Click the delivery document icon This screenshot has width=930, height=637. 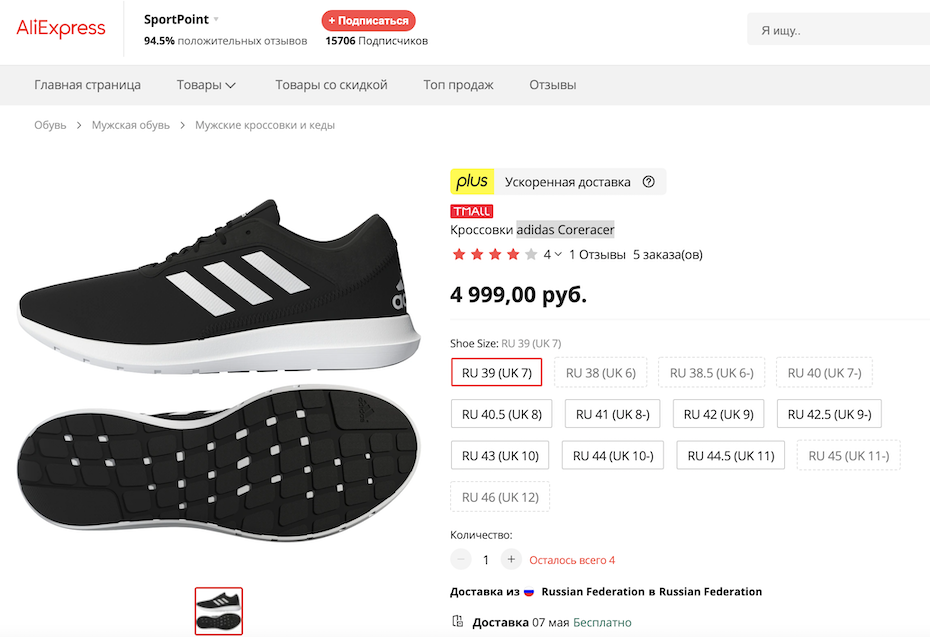coord(458,622)
